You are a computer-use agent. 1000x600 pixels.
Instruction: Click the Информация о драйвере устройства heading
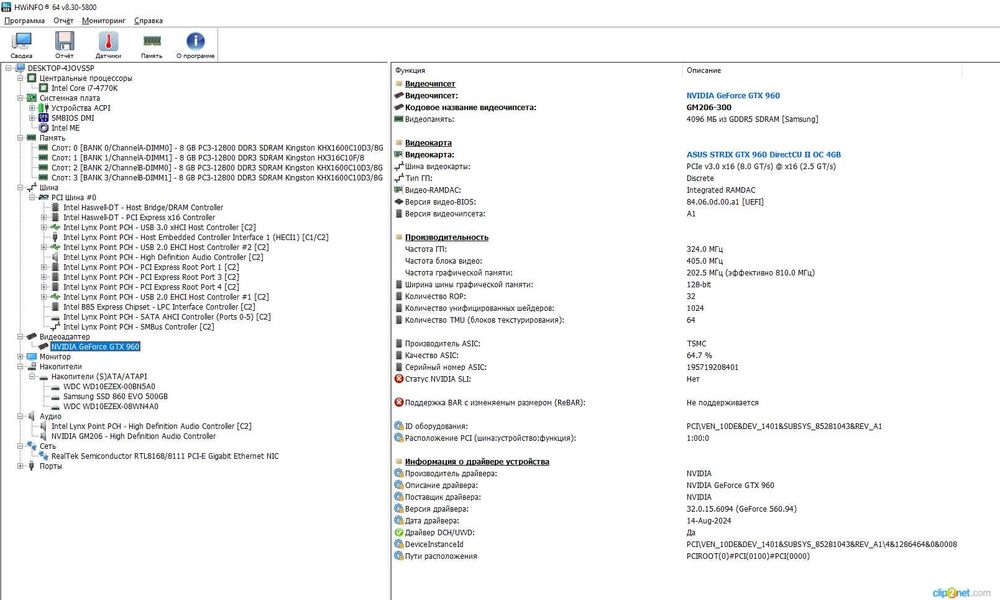point(477,462)
